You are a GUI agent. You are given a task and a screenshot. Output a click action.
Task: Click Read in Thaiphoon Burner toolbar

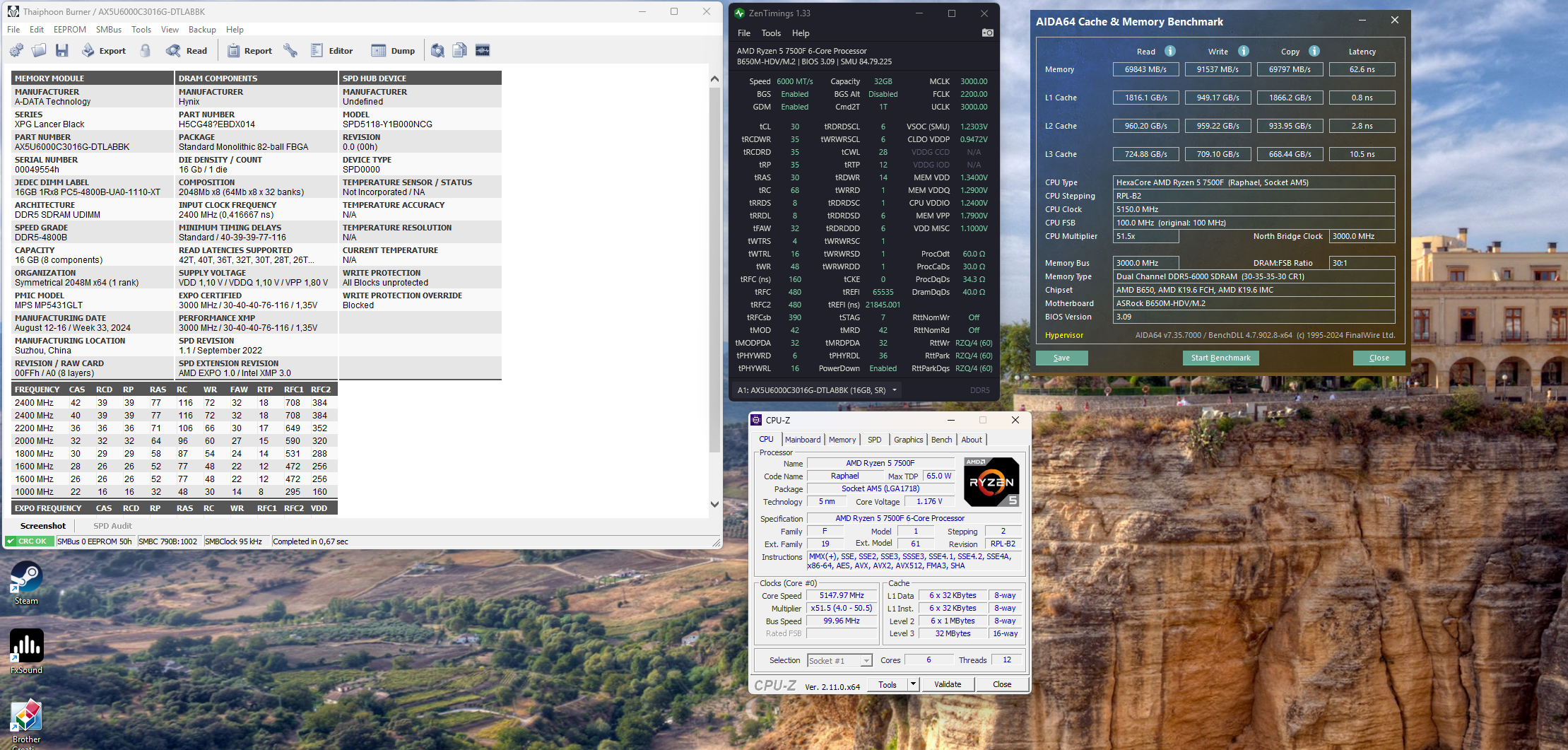coord(187,50)
